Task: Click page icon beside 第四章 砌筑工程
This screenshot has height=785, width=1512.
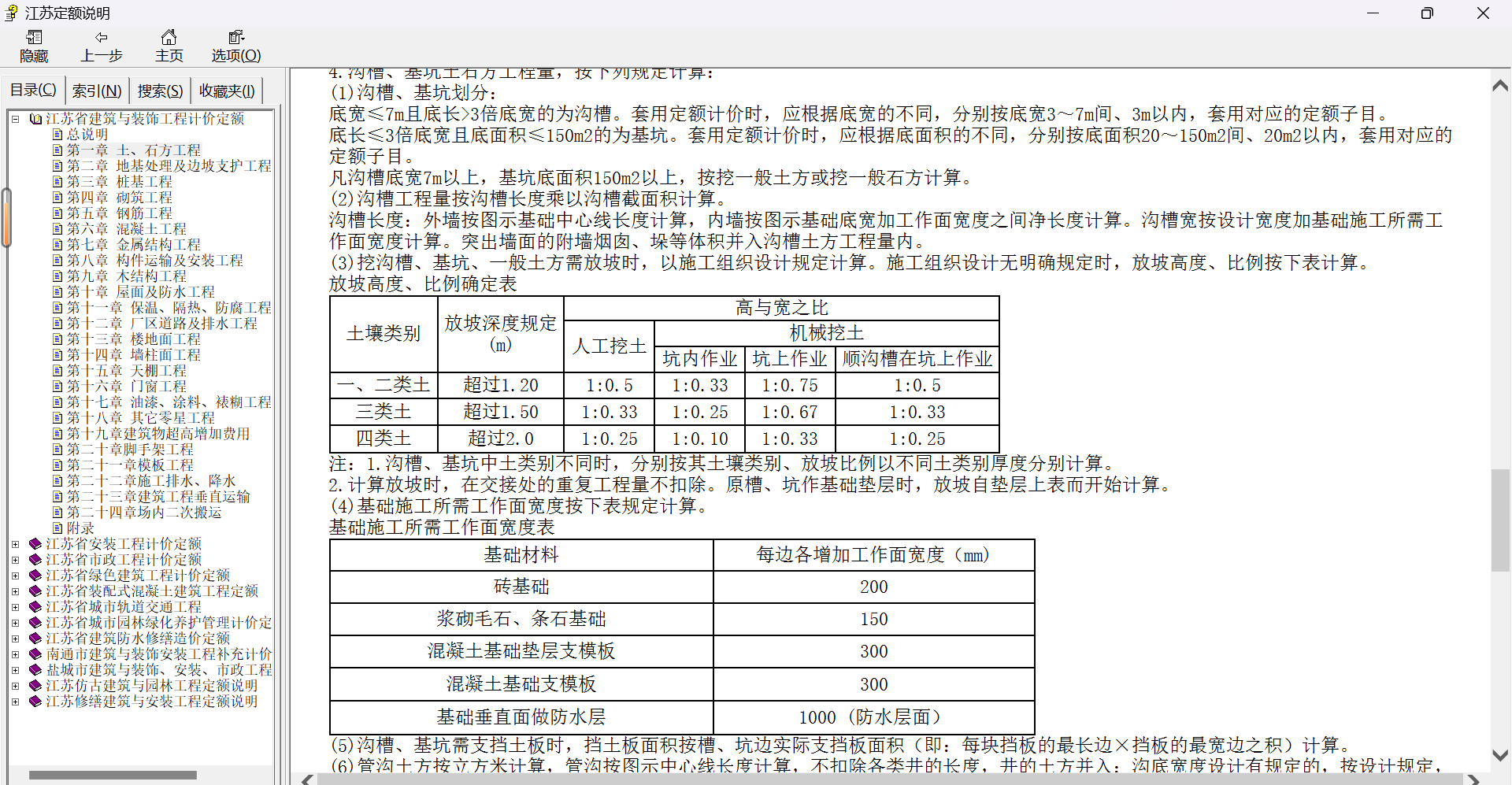Action: (x=57, y=198)
